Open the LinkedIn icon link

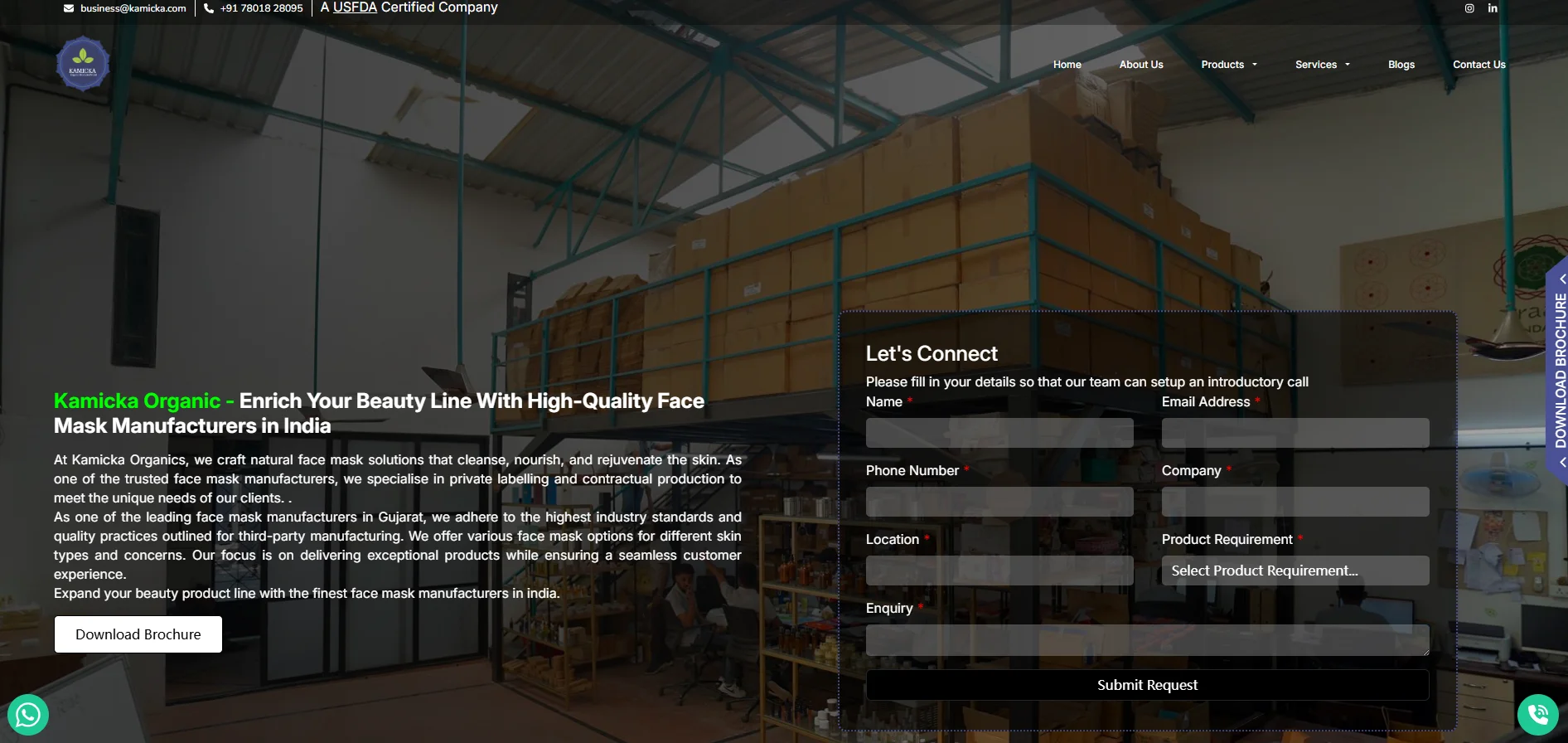coord(1493,8)
